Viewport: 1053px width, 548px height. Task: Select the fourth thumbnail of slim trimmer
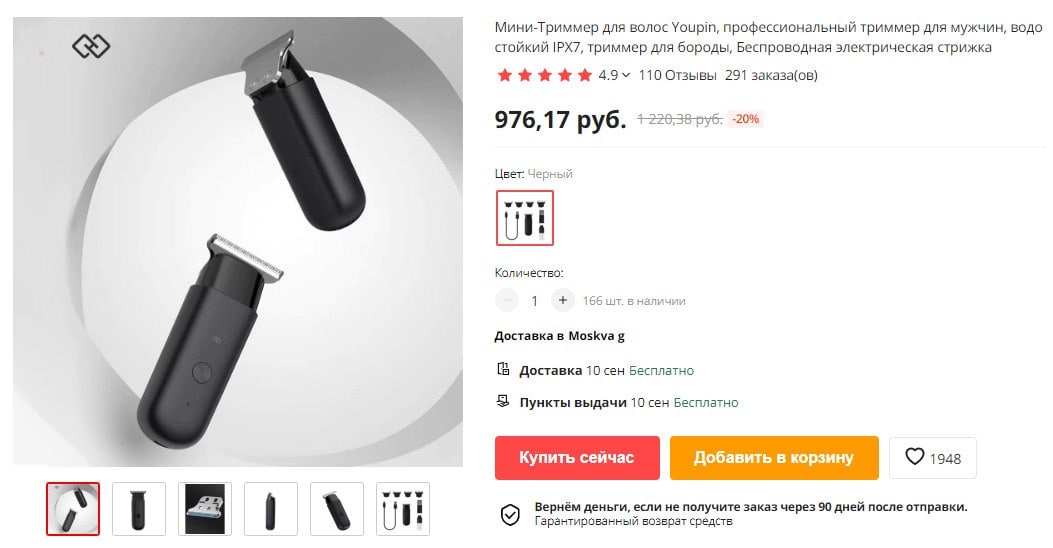click(x=271, y=509)
